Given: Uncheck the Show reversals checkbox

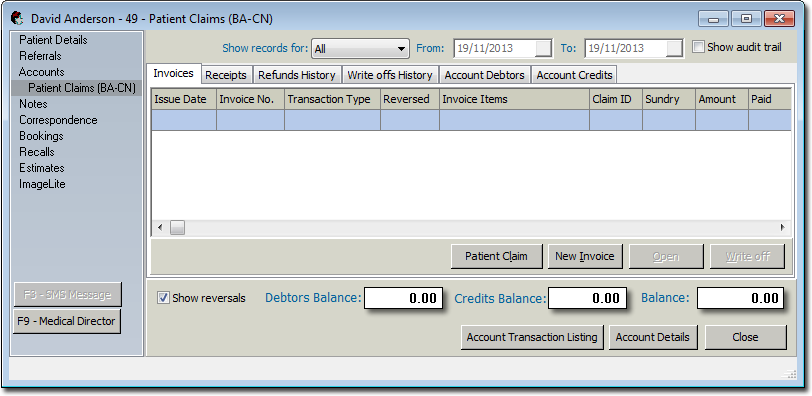Looking at the screenshot, I should tap(163, 298).
